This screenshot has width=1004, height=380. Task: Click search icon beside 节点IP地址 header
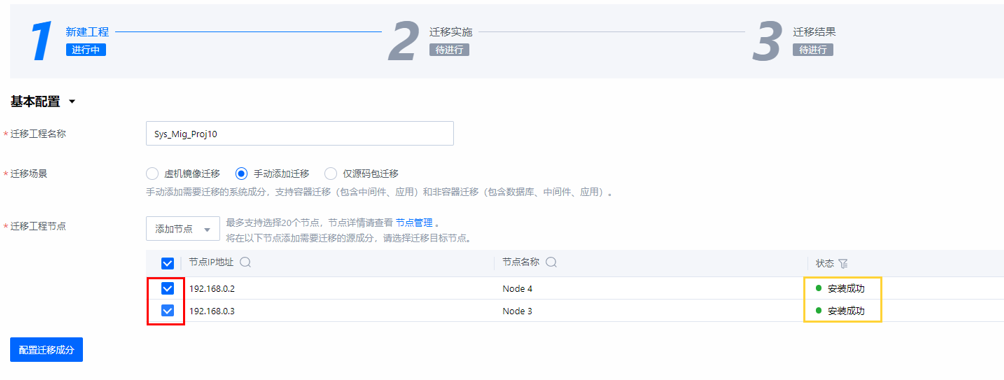click(x=245, y=263)
